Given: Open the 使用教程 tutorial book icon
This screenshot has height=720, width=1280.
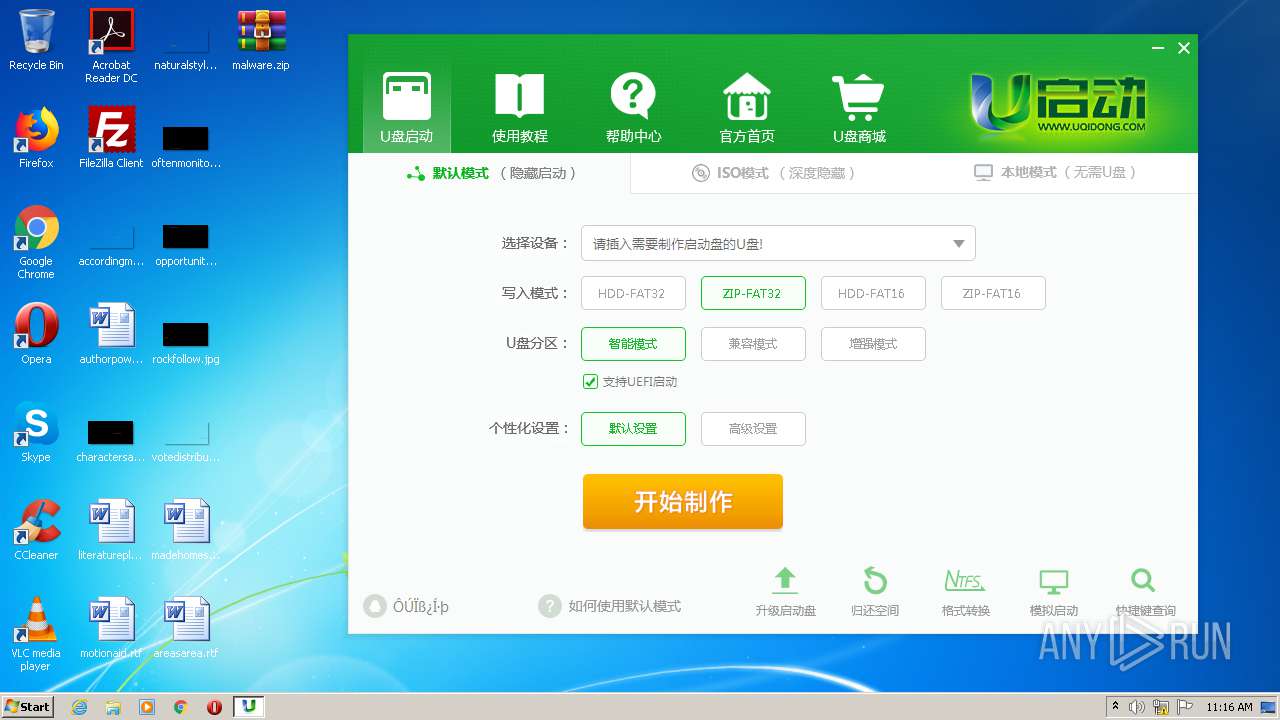Looking at the screenshot, I should (x=519, y=107).
